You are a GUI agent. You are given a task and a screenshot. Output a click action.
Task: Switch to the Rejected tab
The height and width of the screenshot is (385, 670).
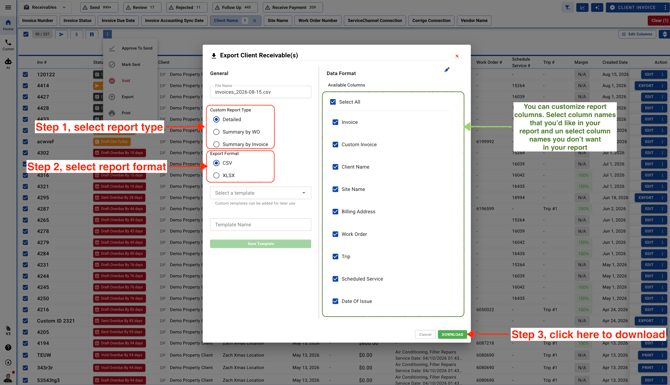pyautogui.click(x=186, y=7)
